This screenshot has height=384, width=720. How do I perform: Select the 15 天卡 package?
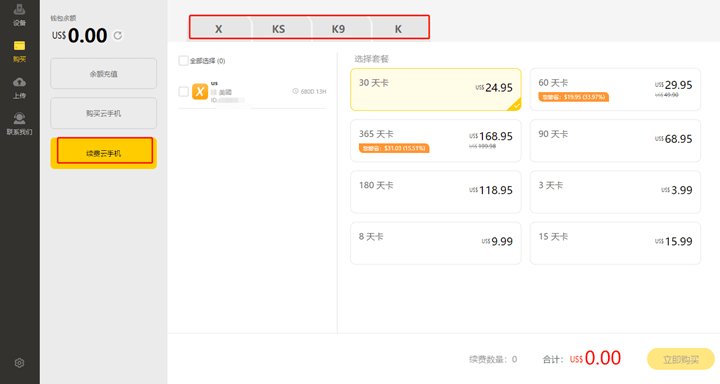pos(615,243)
